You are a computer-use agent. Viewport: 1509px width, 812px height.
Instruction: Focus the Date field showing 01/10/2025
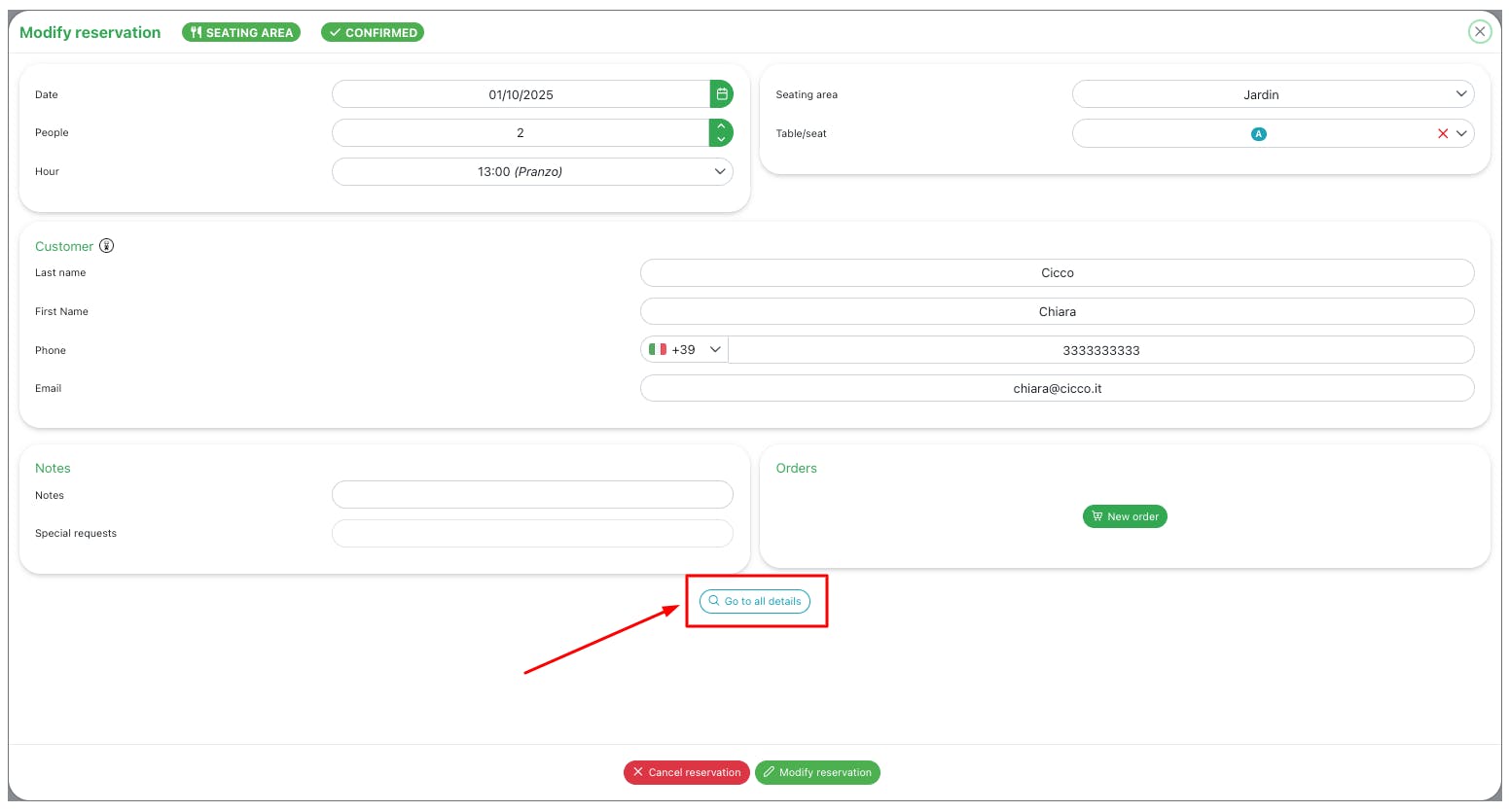pos(521,94)
